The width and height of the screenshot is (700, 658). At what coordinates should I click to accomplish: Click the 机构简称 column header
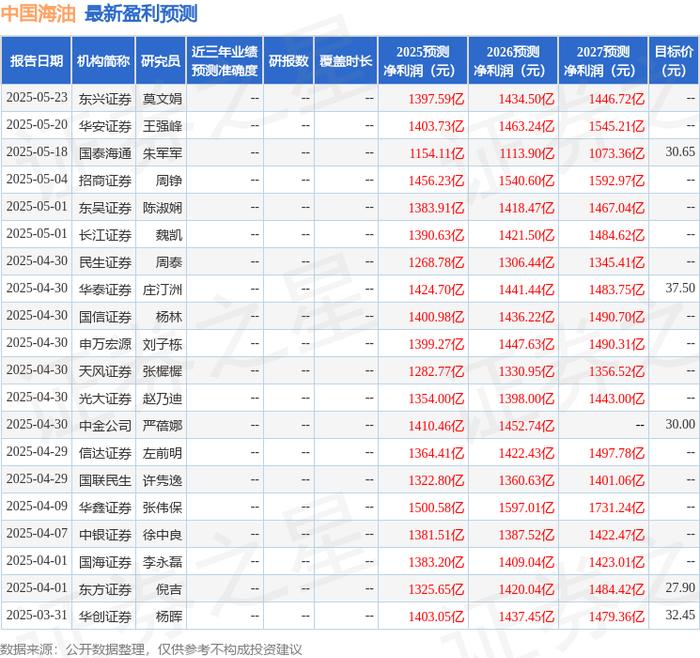coord(103,61)
